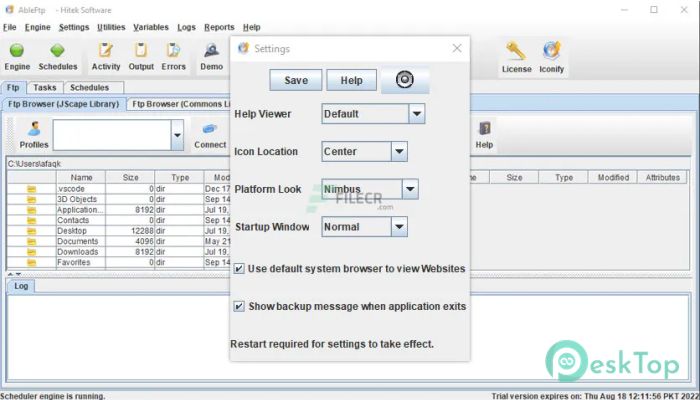The image size is (700, 400).
Task: Open the Output log icon
Action: [x=141, y=56]
